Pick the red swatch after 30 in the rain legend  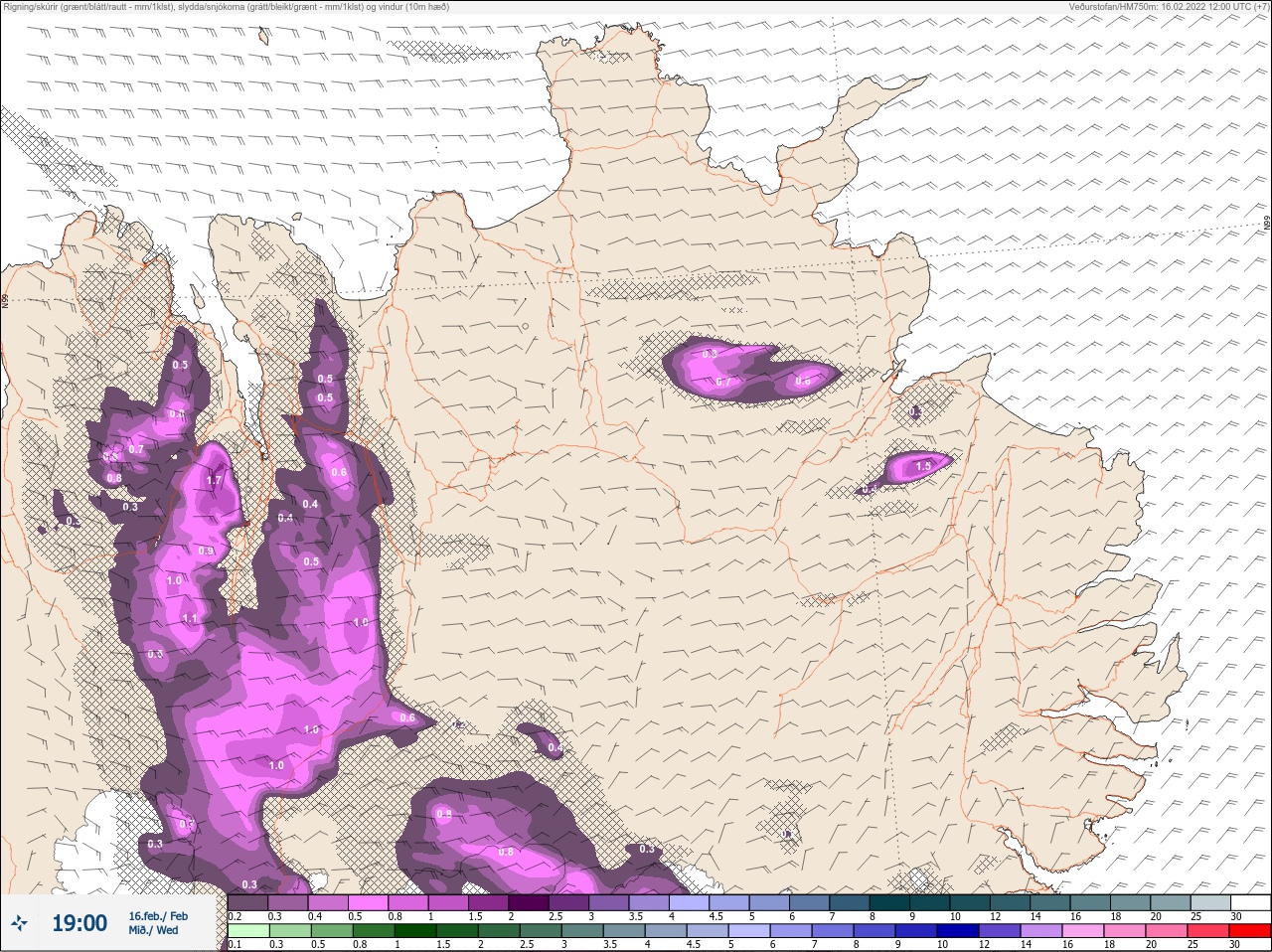coord(1250,931)
